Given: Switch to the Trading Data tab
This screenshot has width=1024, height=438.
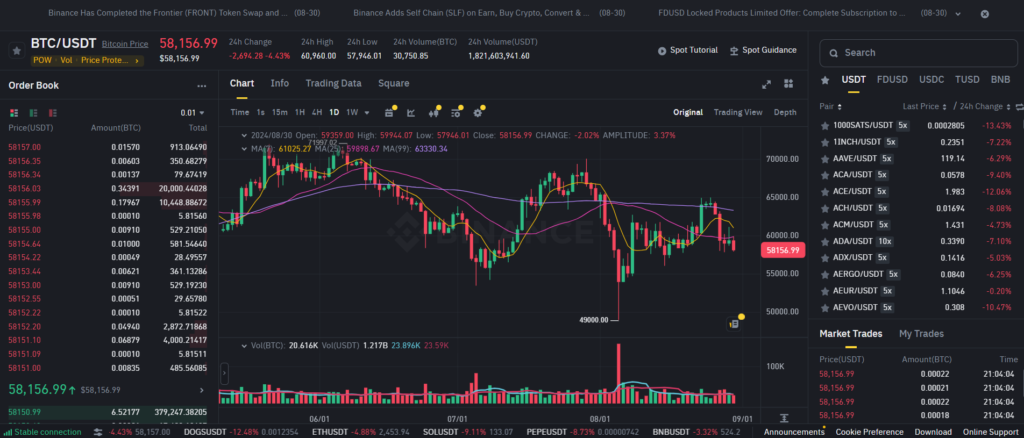Looking at the screenshot, I should click(333, 83).
